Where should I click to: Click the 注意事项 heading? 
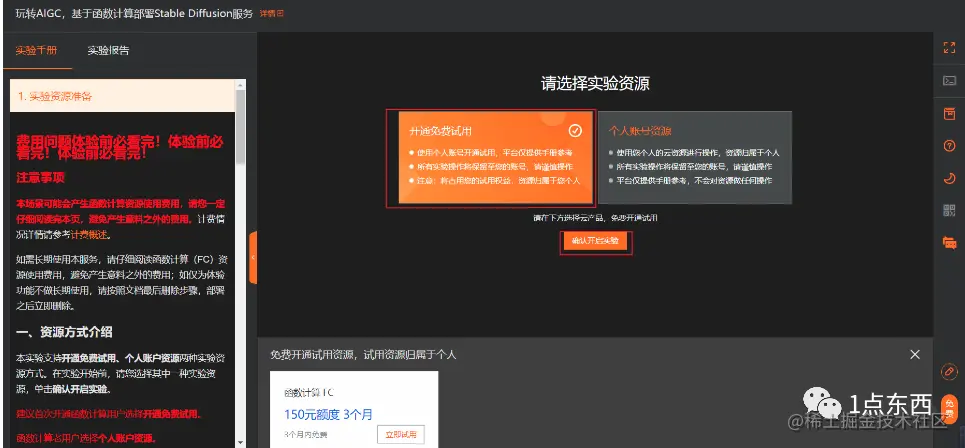[x=41, y=178]
